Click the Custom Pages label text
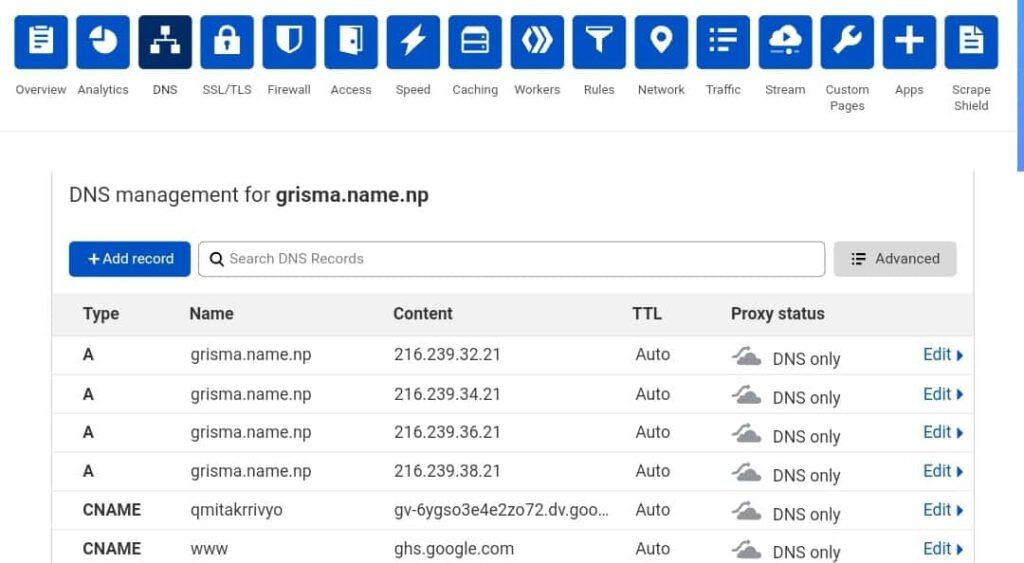The image size is (1024, 563). click(x=847, y=98)
